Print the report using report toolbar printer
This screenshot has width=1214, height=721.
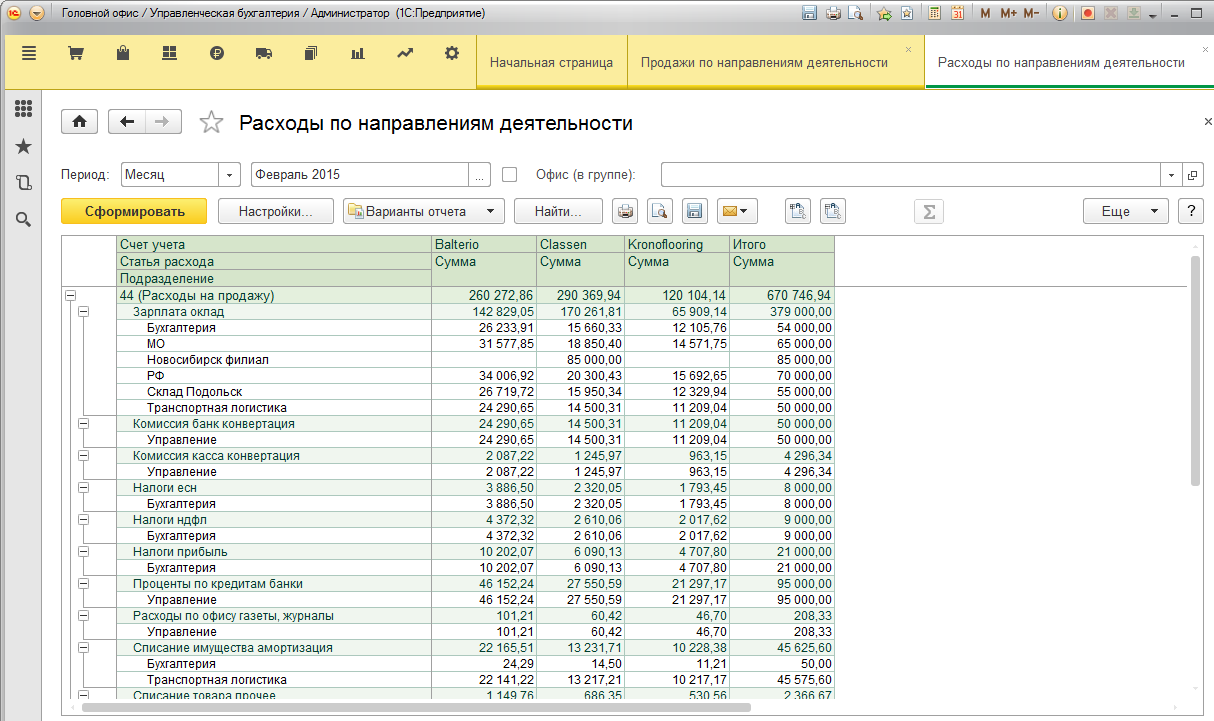625,211
